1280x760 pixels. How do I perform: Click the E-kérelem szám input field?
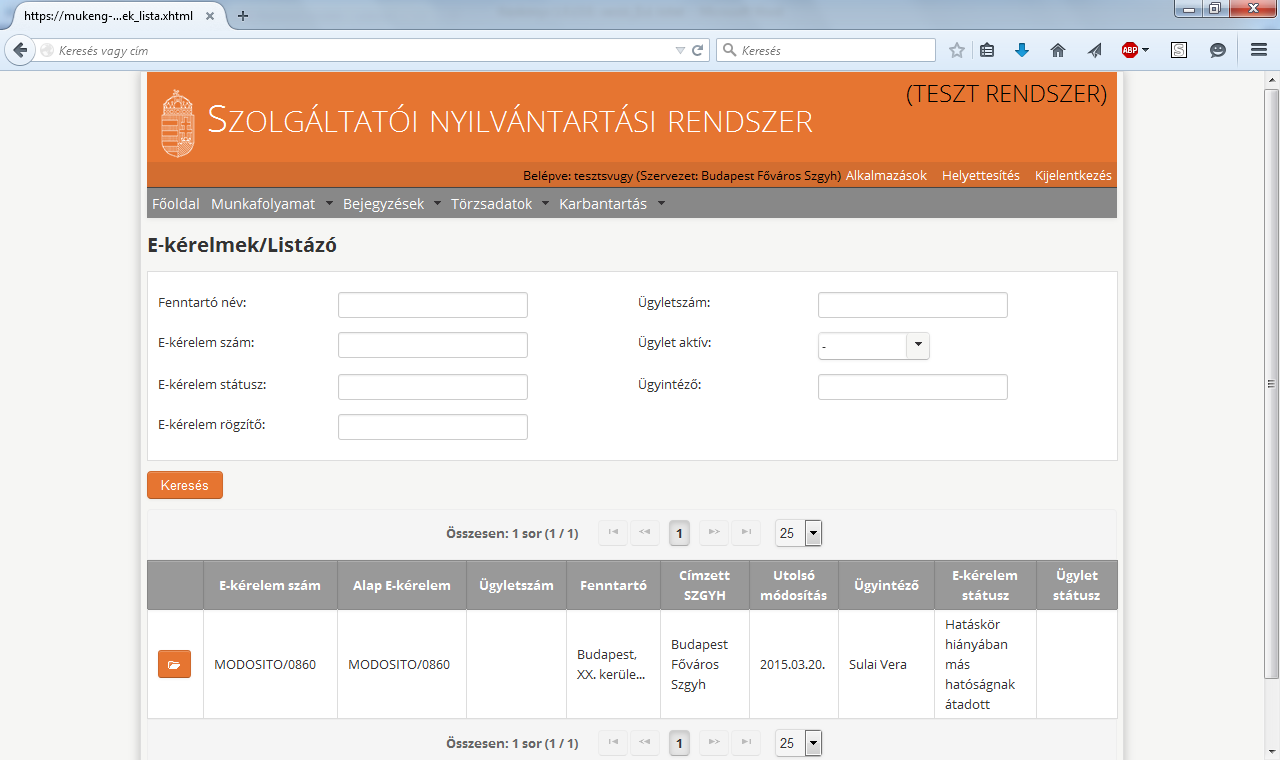(x=433, y=345)
